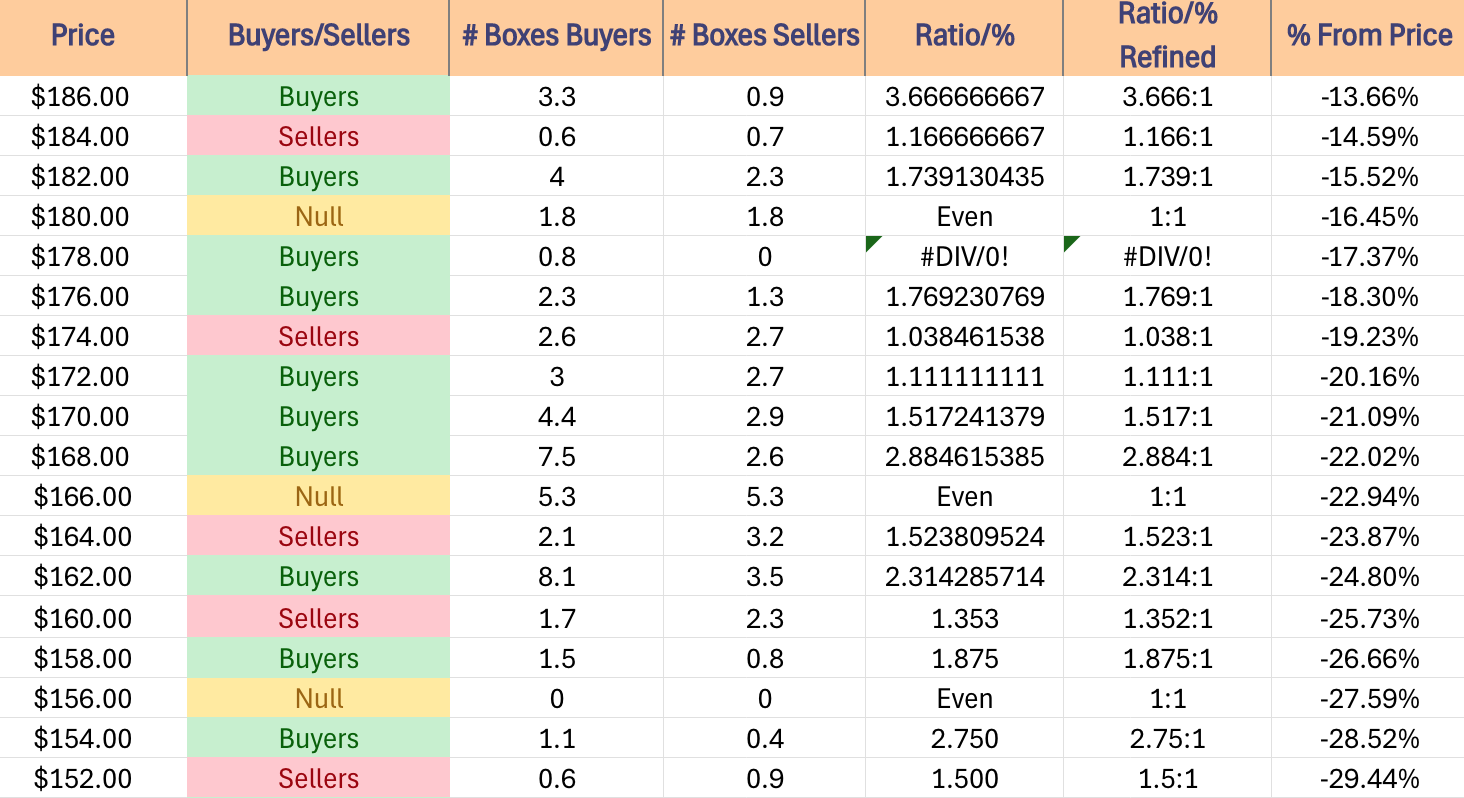Viewport: 1464px width, 798px height.
Task: Click the $156.00 price cell
Action: [x=93, y=699]
